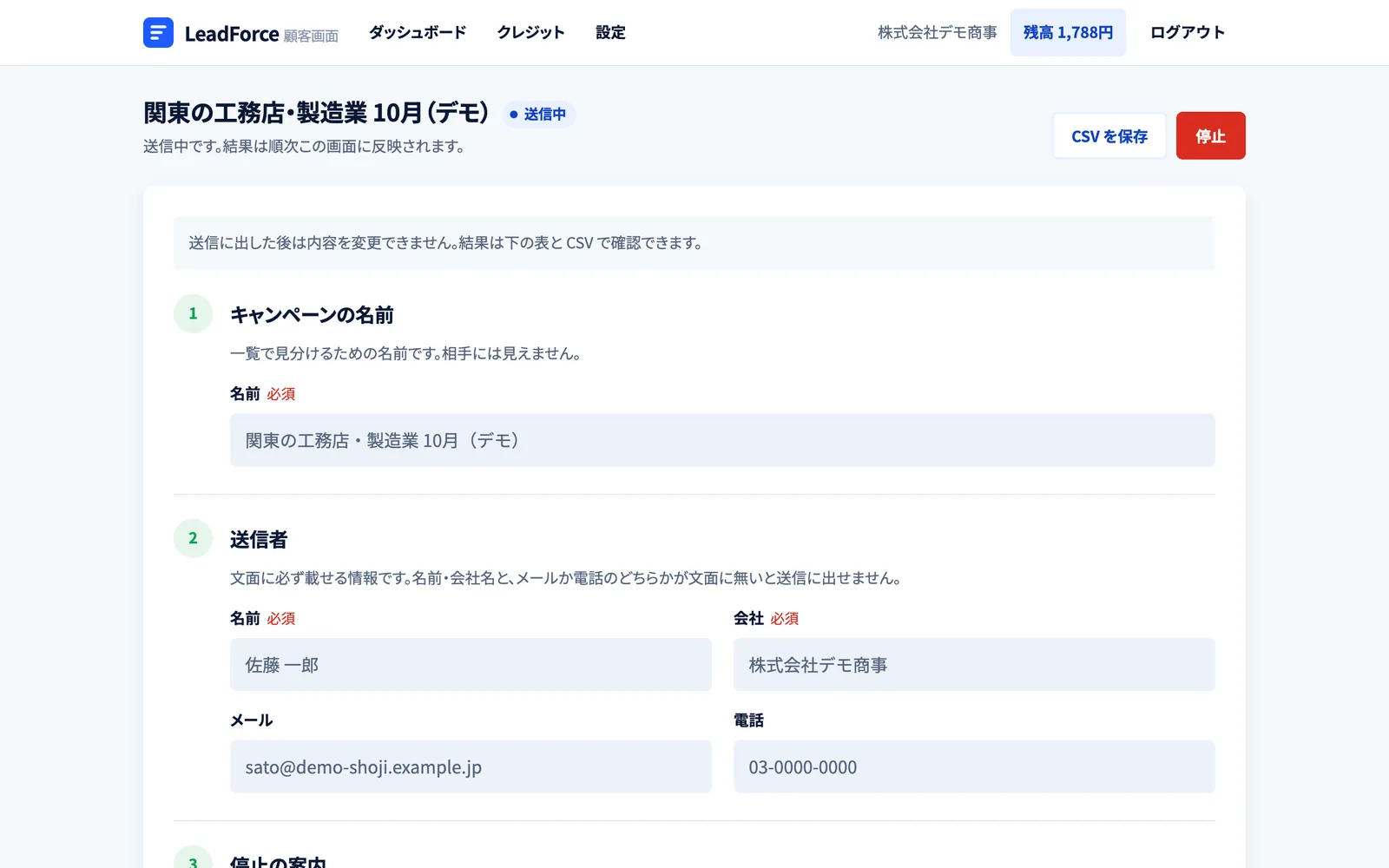Click the キャンペーンの名前 section heading
The image size is (1389, 868).
pyautogui.click(x=312, y=315)
